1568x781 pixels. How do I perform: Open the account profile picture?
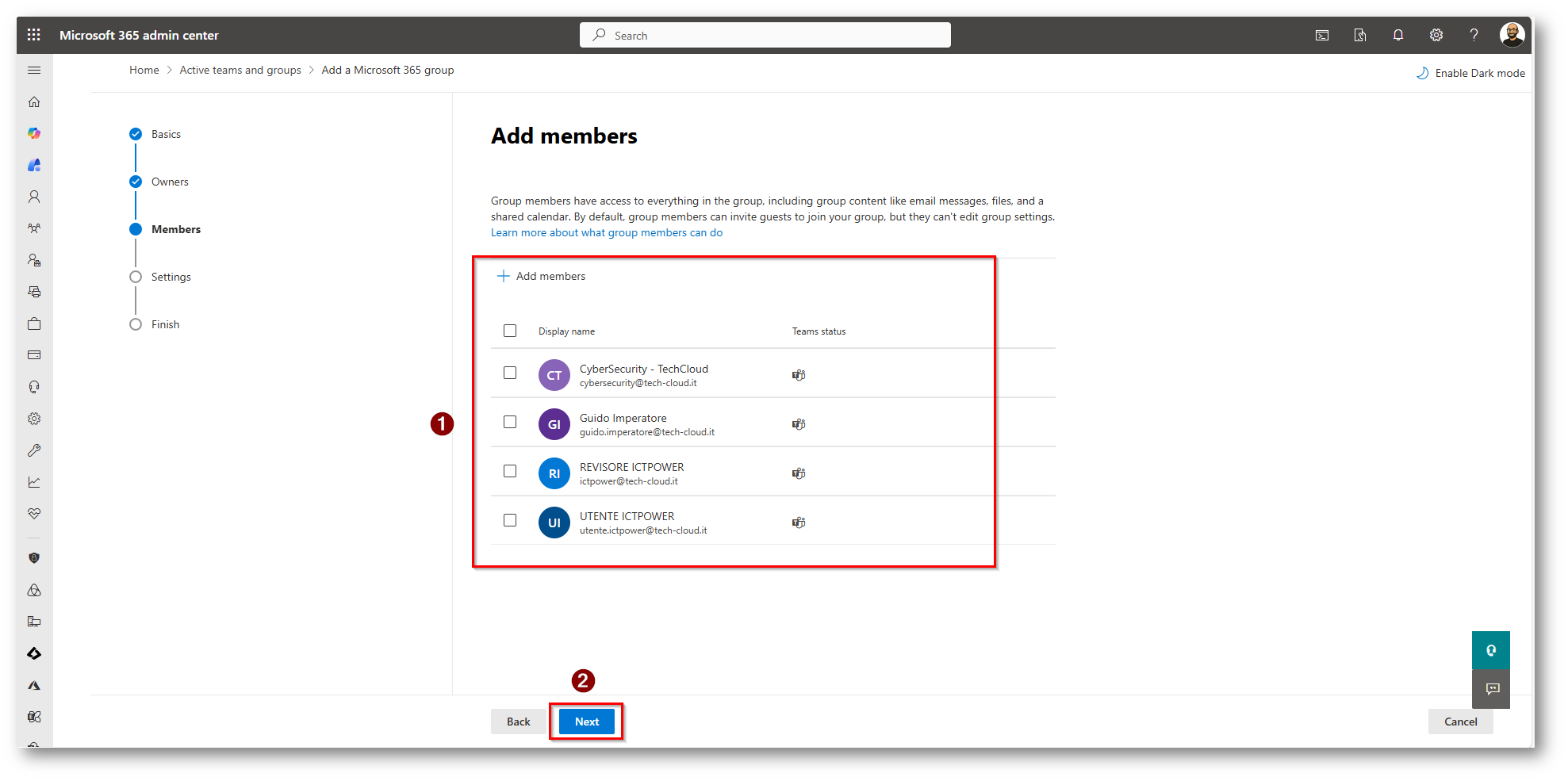click(x=1512, y=35)
